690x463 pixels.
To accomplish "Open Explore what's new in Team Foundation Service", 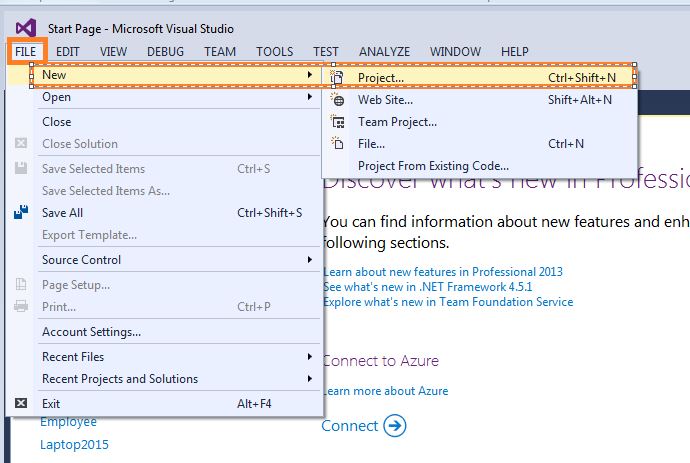I will [448, 302].
